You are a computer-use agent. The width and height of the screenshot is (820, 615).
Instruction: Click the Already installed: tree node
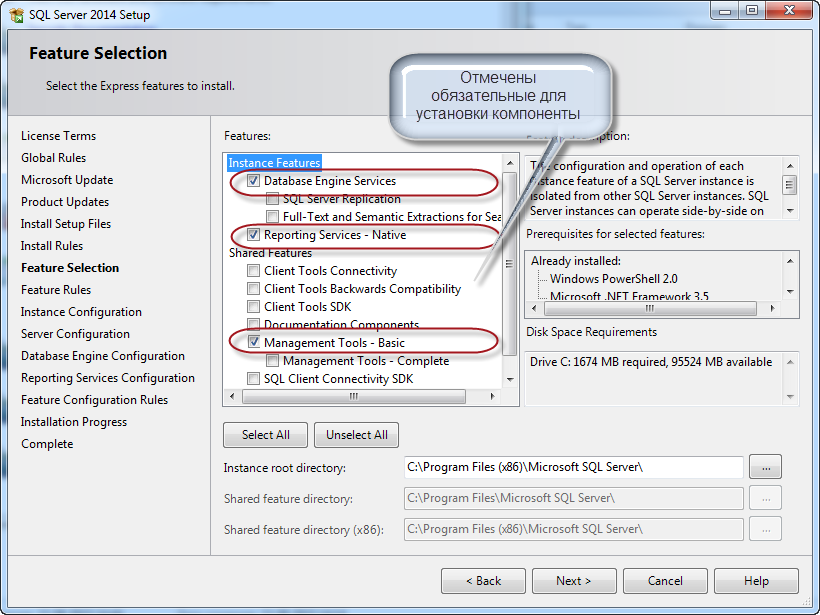[576, 261]
